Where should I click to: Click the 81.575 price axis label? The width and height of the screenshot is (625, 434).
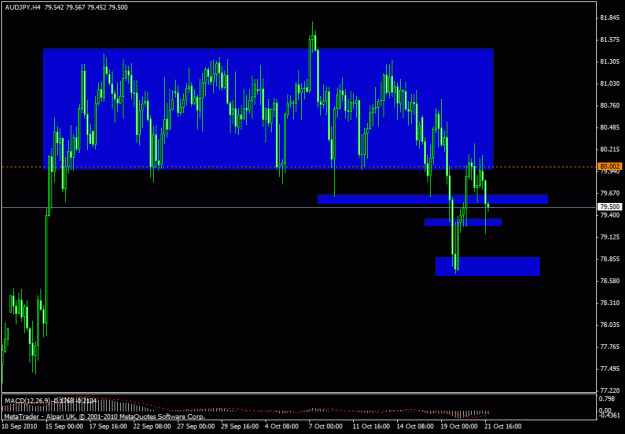click(610, 39)
